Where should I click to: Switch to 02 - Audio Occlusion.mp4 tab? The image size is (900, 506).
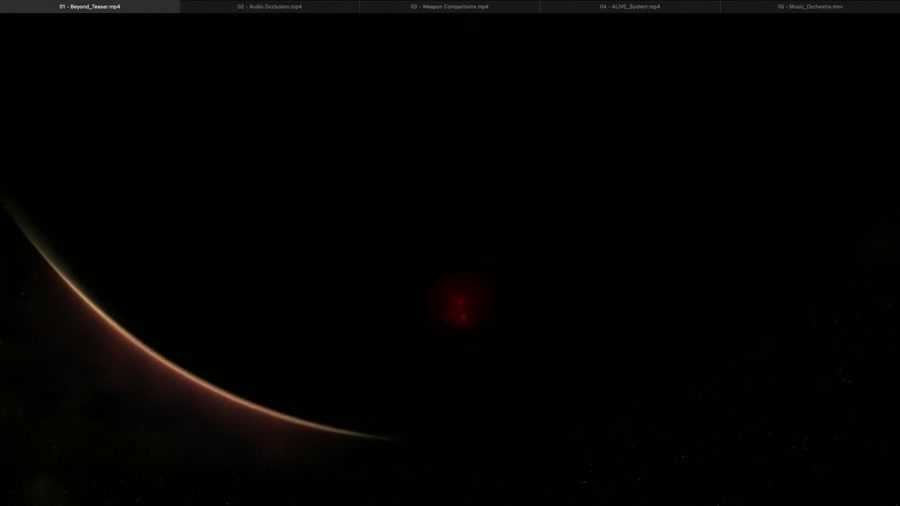(x=270, y=6)
